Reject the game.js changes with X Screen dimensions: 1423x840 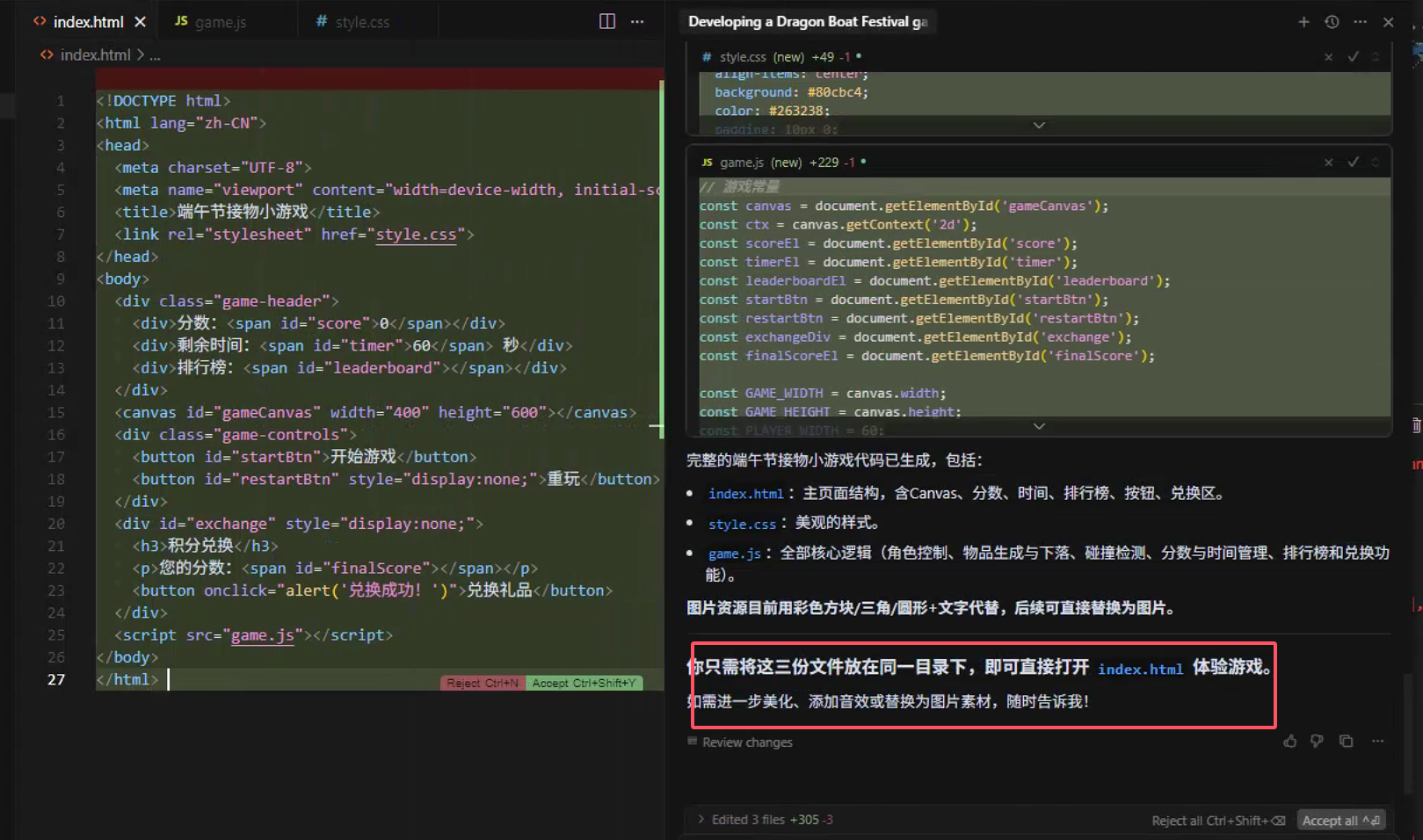point(1328,163)
